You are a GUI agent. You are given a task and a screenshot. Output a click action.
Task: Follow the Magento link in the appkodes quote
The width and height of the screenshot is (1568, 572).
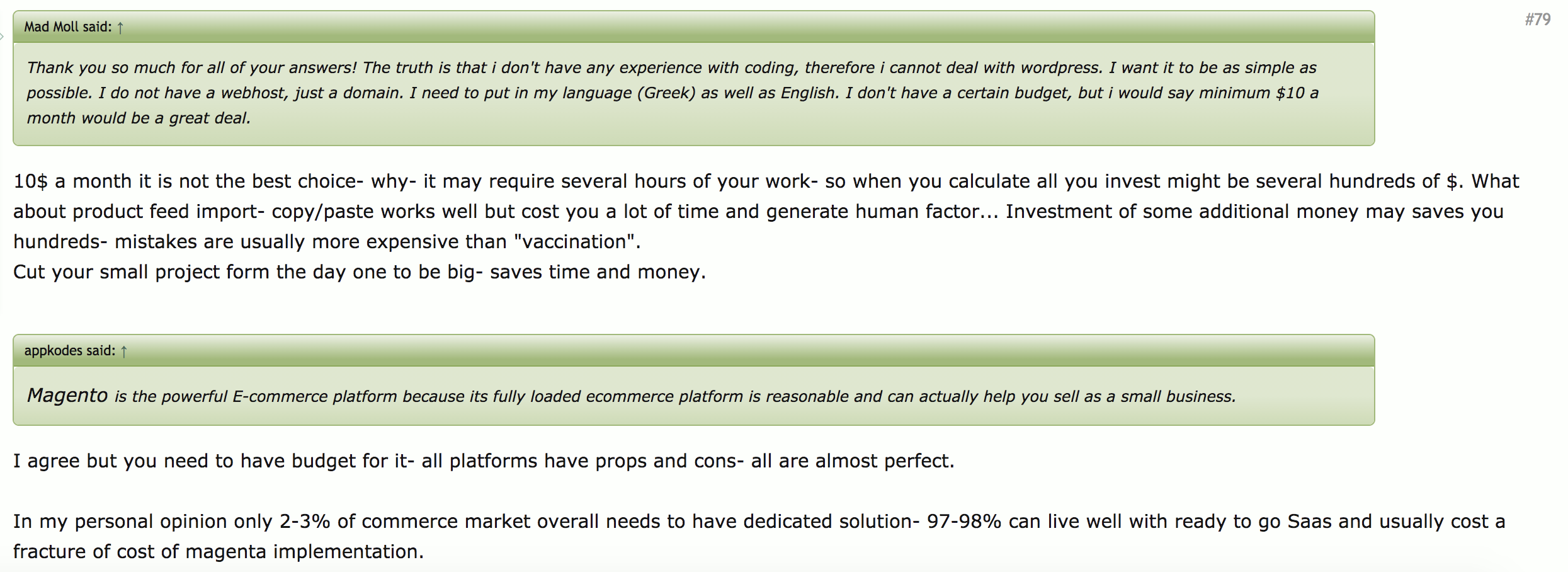67,396
